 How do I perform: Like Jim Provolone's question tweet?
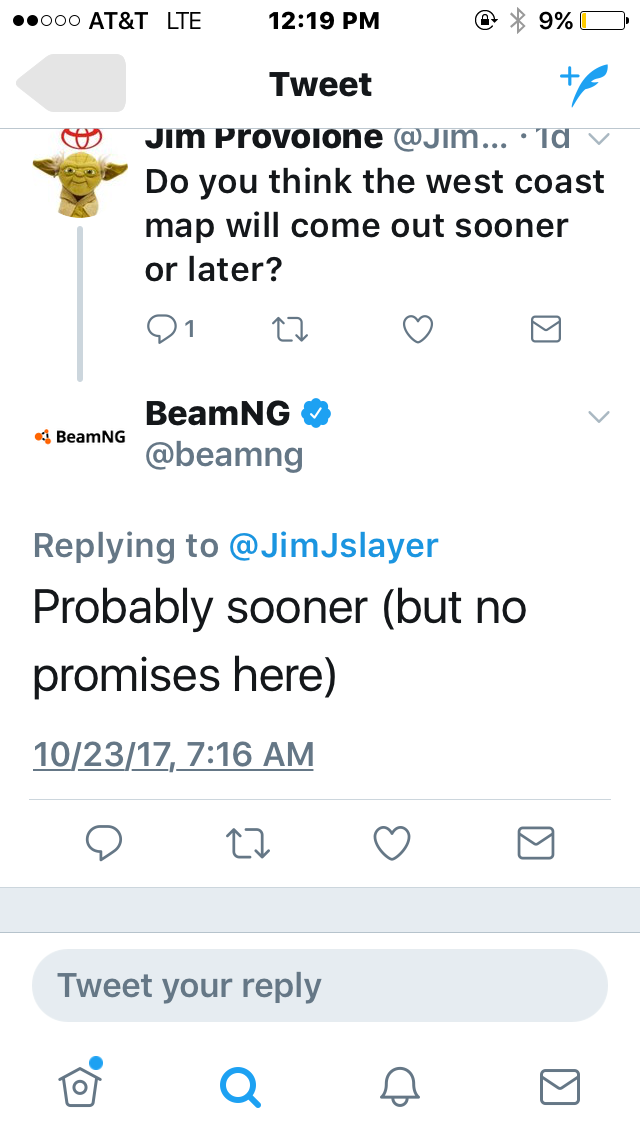(417, 328)
